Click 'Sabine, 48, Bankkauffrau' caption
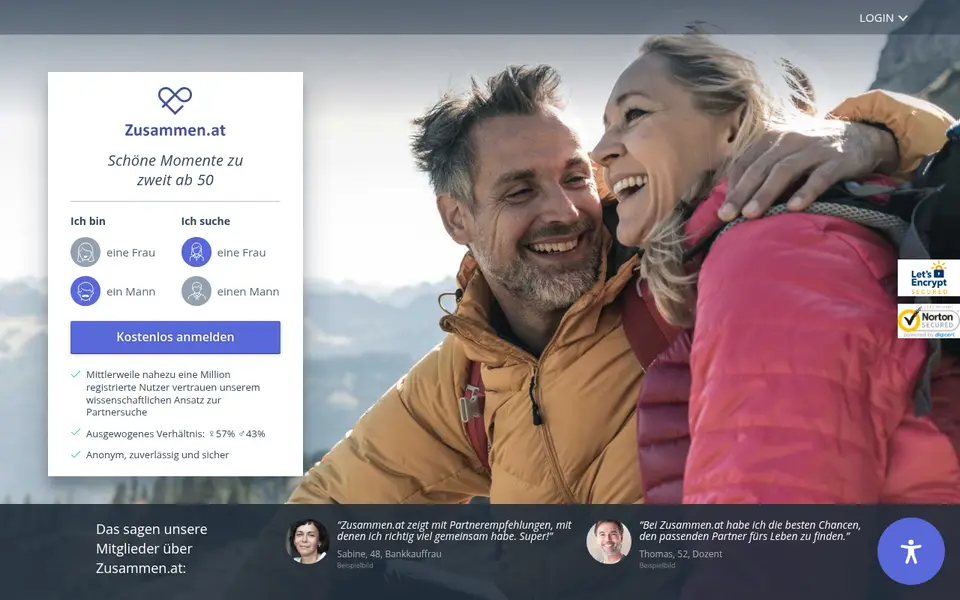The height and width of the screenshot is (600, 960). tap(389, 553)
